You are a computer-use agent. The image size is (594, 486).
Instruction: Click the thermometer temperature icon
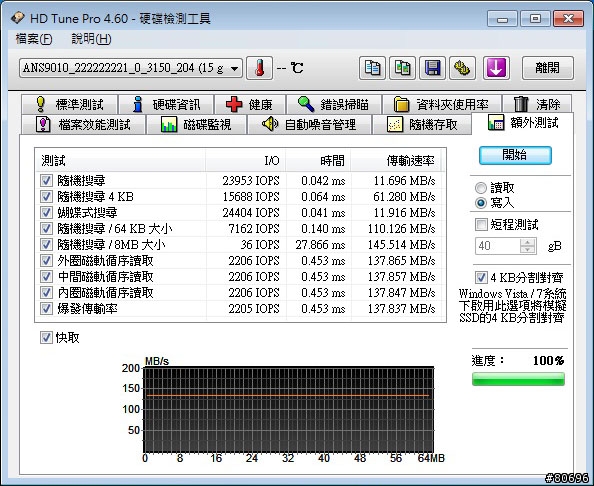coord(259,68)
